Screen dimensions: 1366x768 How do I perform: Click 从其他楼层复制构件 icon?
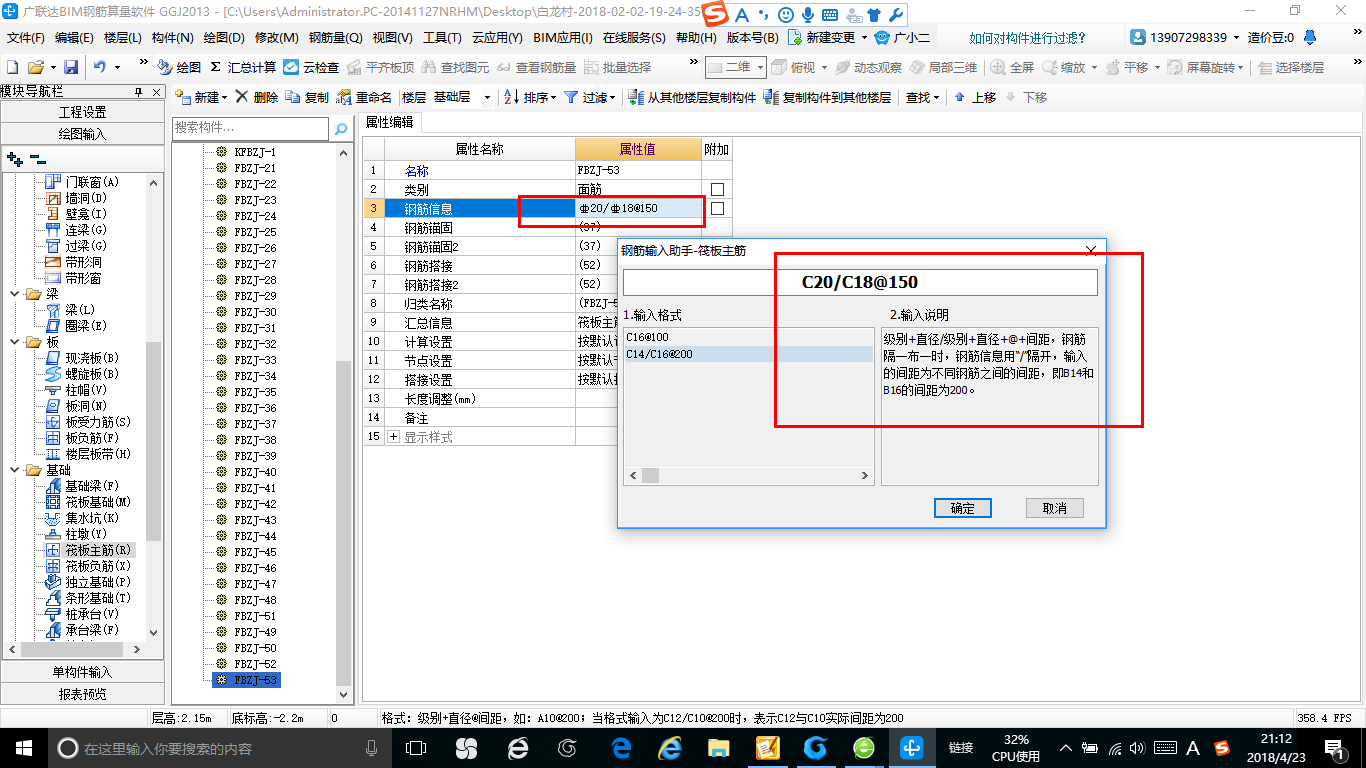(x=693, y=97)
